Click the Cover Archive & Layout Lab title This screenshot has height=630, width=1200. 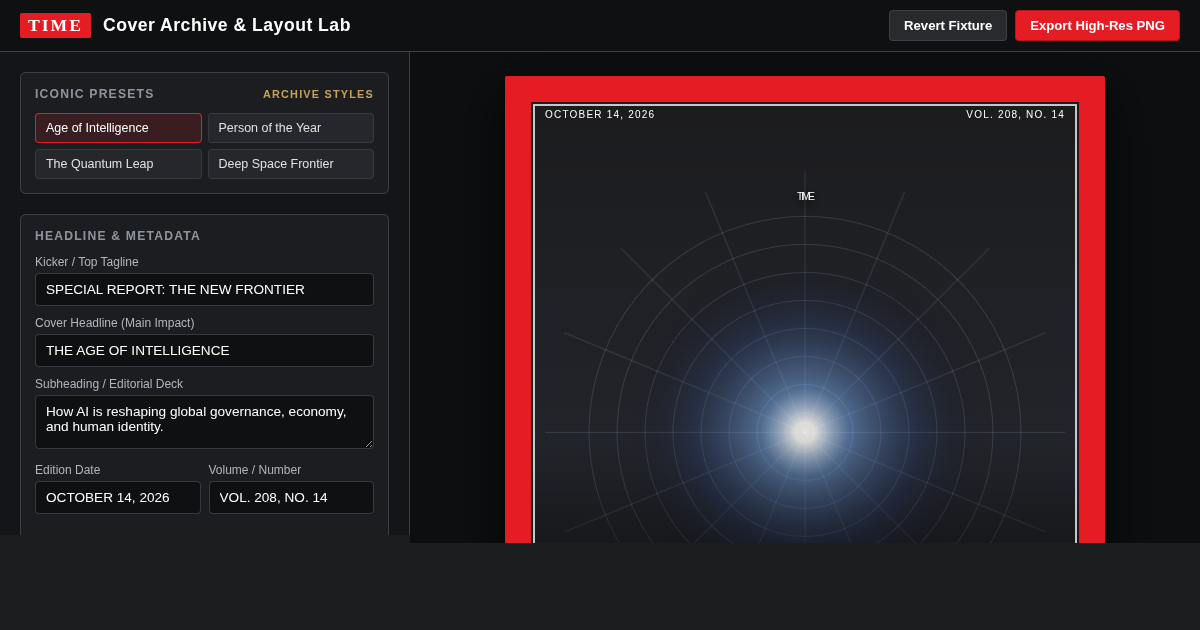(227, 25)
